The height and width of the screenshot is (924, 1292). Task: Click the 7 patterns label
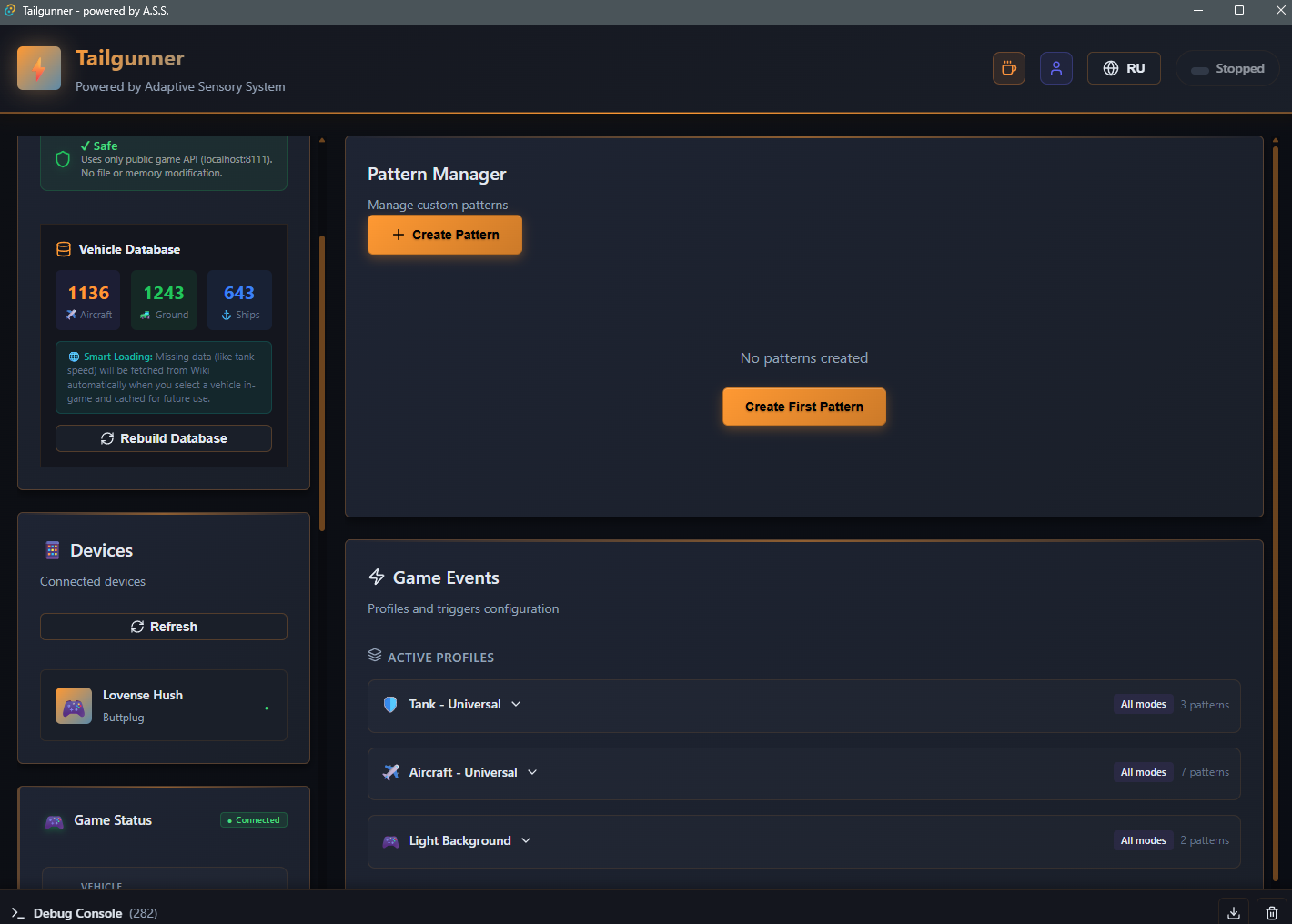[x=1205, y=772]
